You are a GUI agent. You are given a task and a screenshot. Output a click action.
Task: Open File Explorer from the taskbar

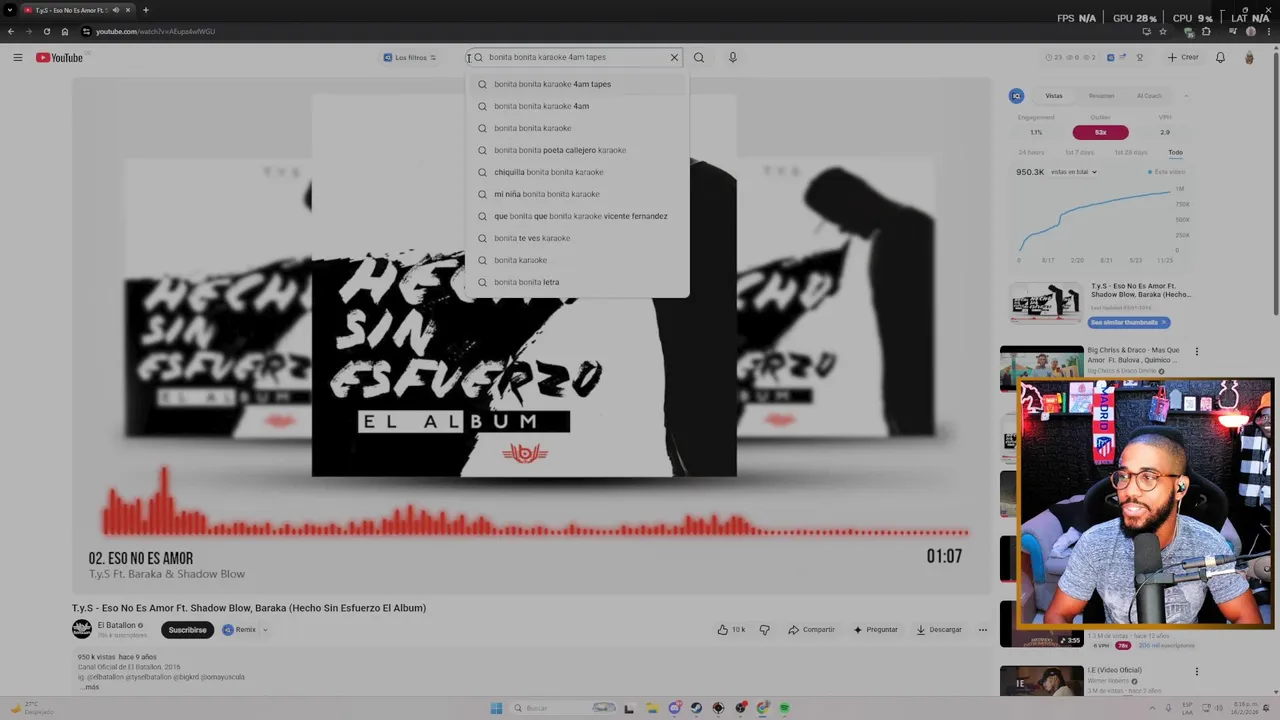[652, 708]
